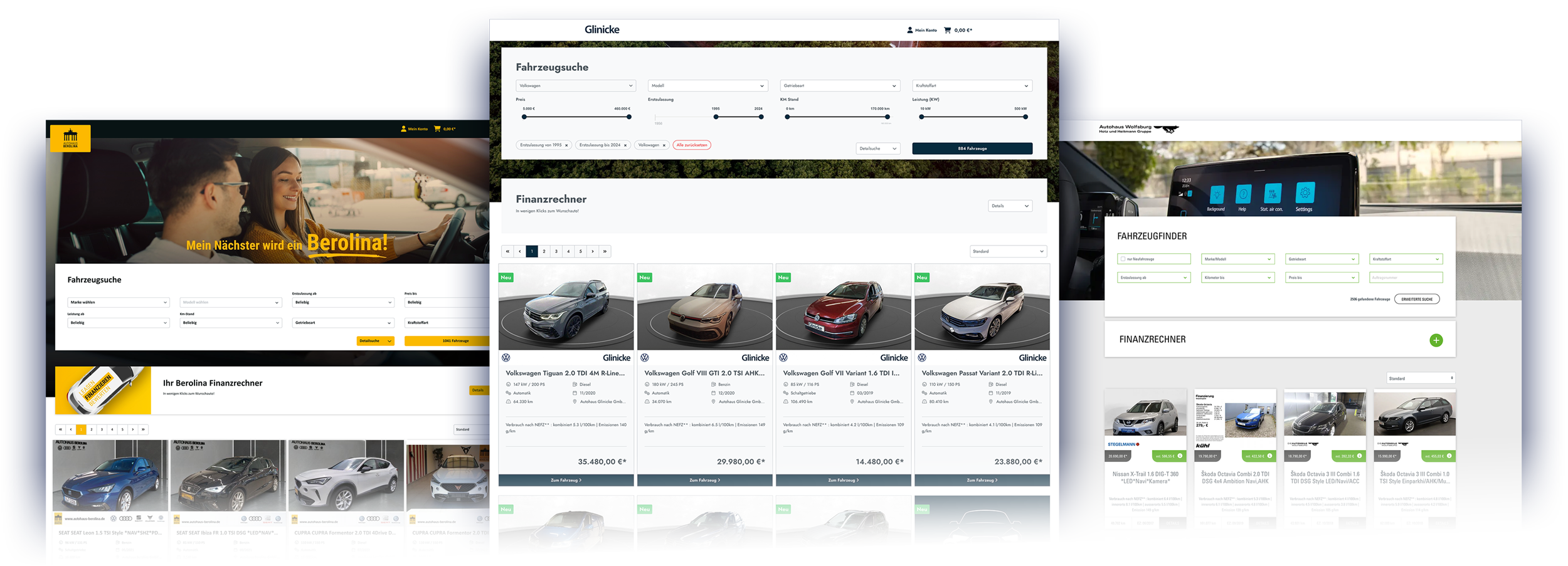Open Marke/Modell dropdown on Wolfsburg site
Viewport: 1568px width, 566px height.
pos(1237,259)
